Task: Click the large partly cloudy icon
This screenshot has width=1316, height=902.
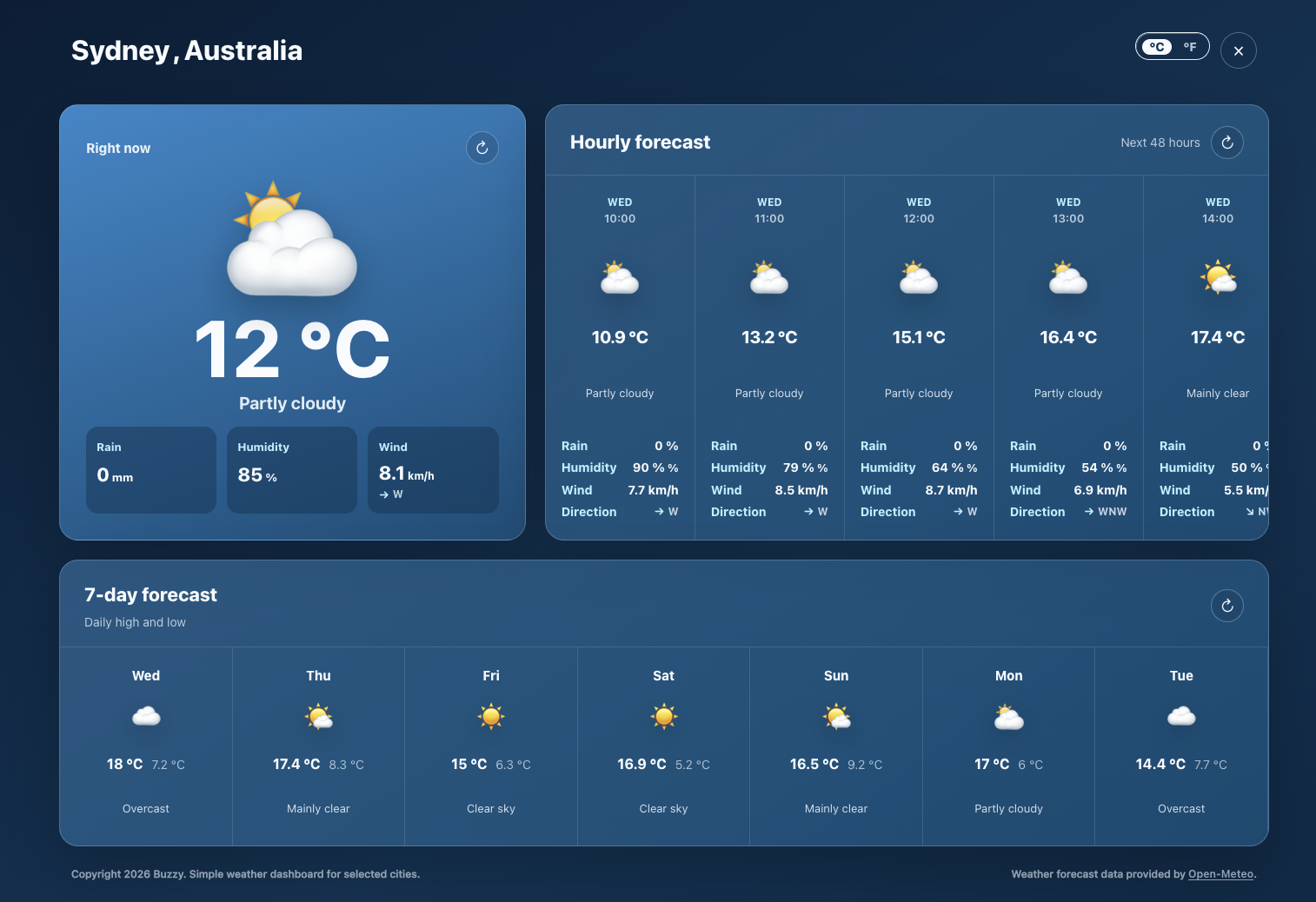Action: click(x=292, y=240)
